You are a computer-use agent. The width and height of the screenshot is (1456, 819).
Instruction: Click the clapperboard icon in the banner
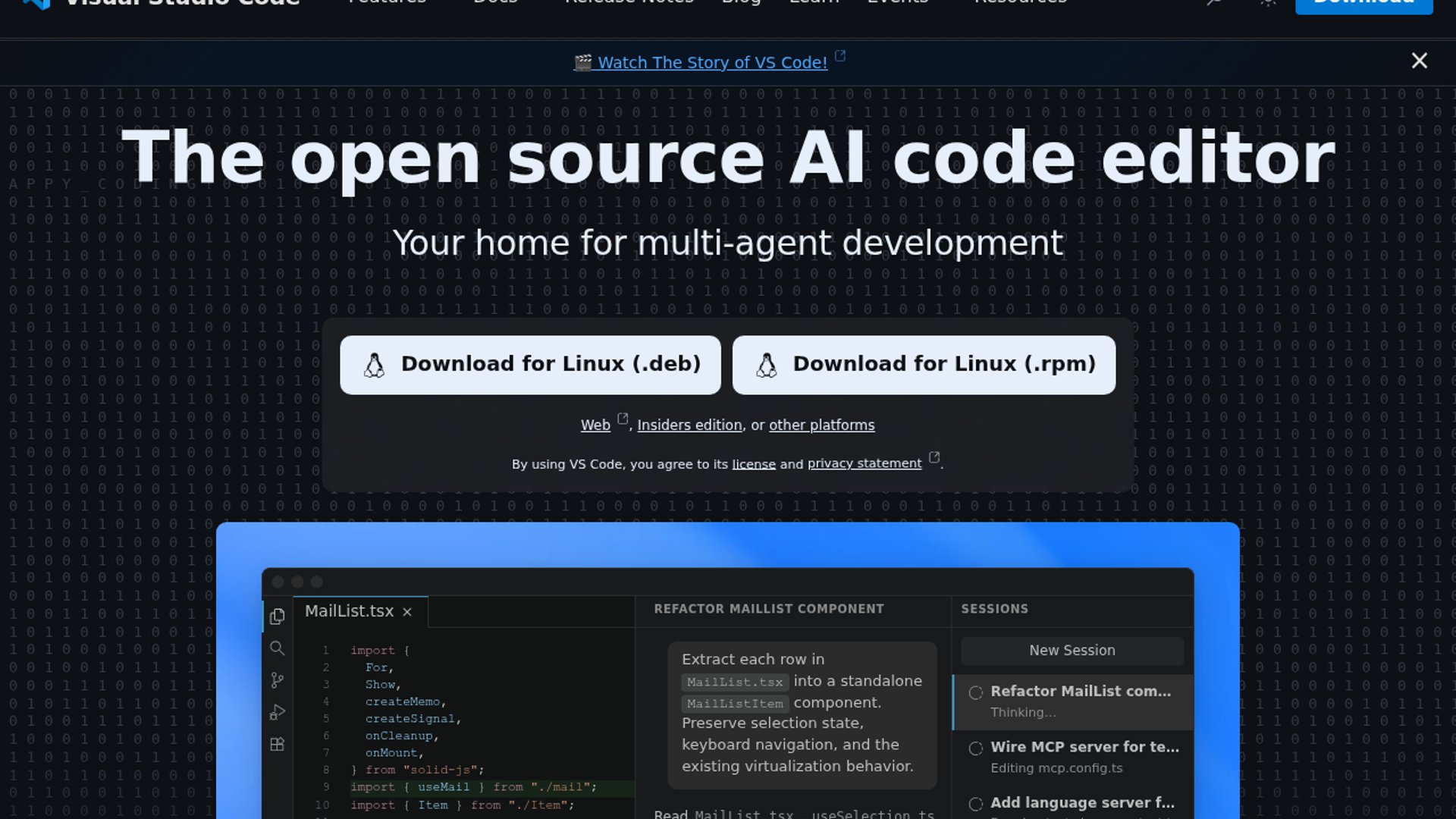coord(582,62)
